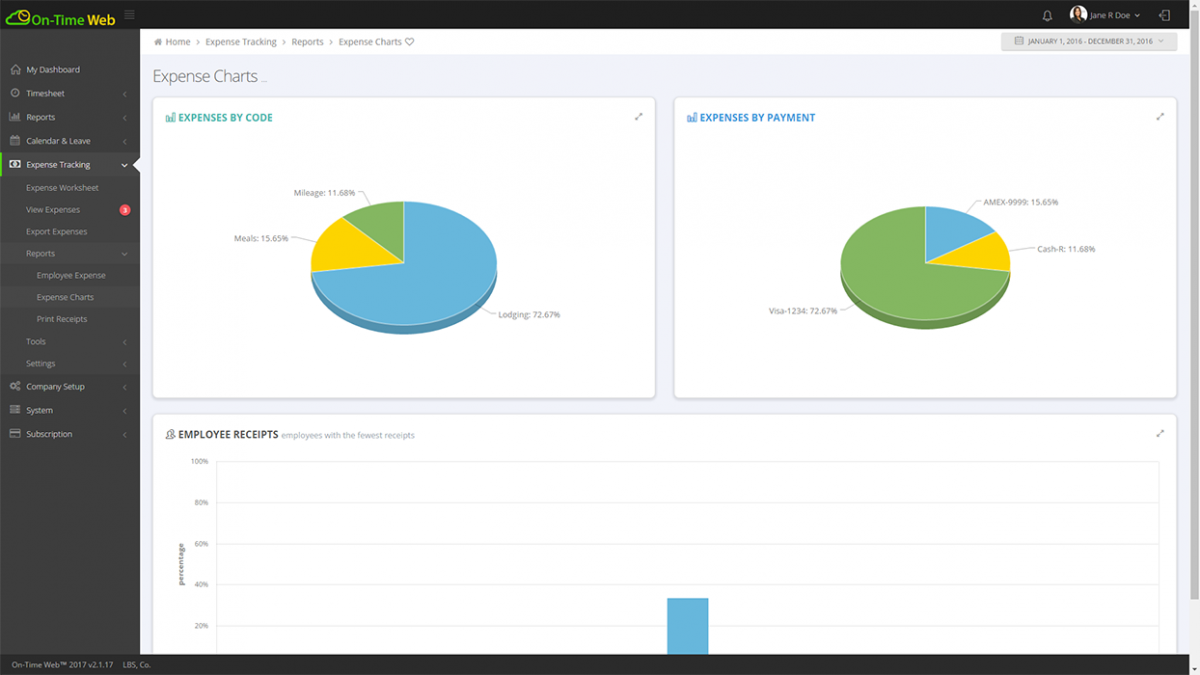This screenshot has width=1200, height=675.
Task: Click the red badge on View Expenses
Action: (x=125, y=210)
